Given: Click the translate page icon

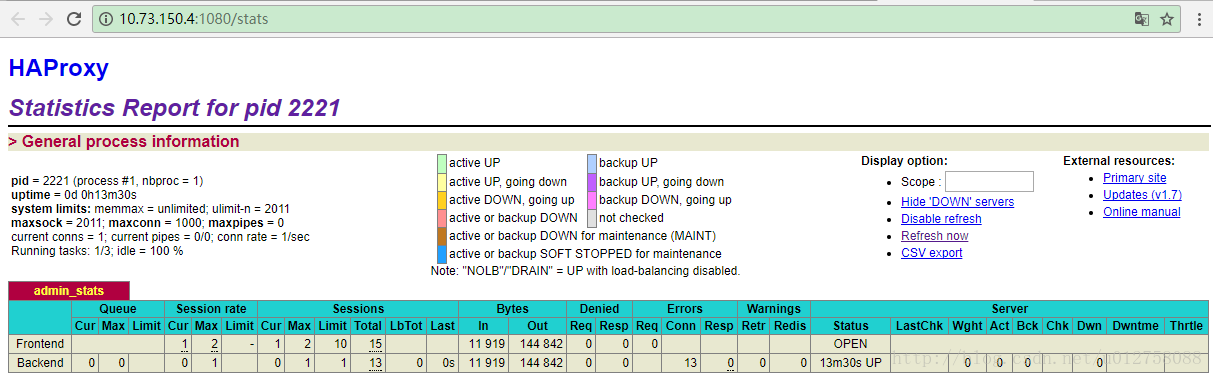Looking at the screenshot, I should click(x=1142, y=19).
